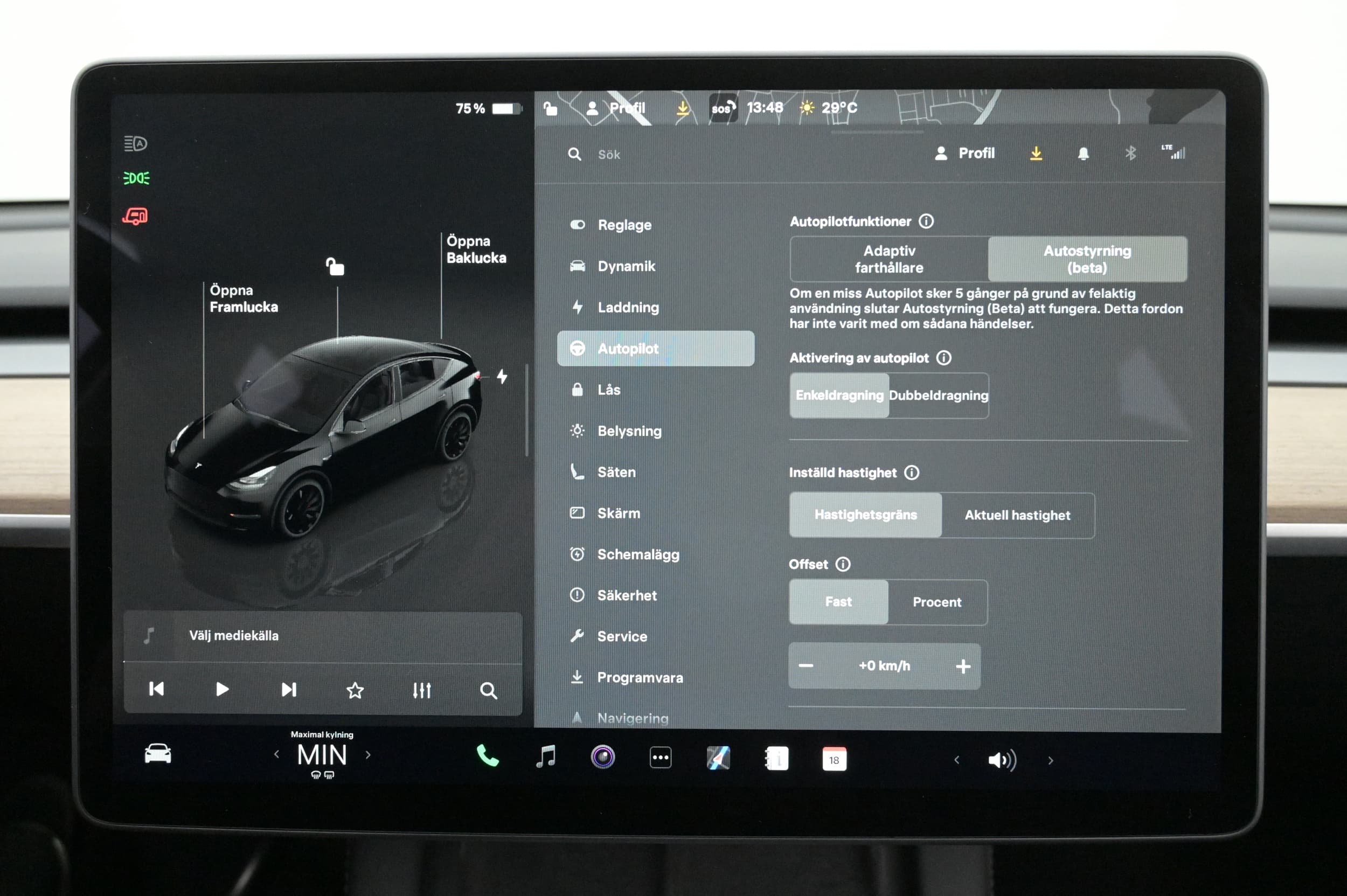Open climate panel via MIN temperature
Image resolution: width=1347 pixels, height=896 pixels.
322,755
